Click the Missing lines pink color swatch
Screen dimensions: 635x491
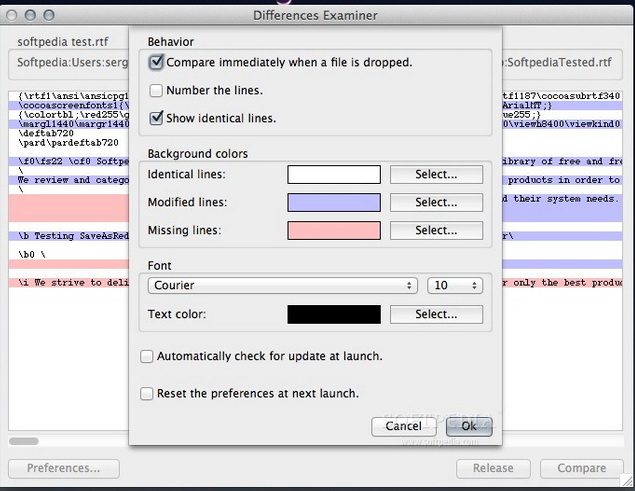(334, 230)
